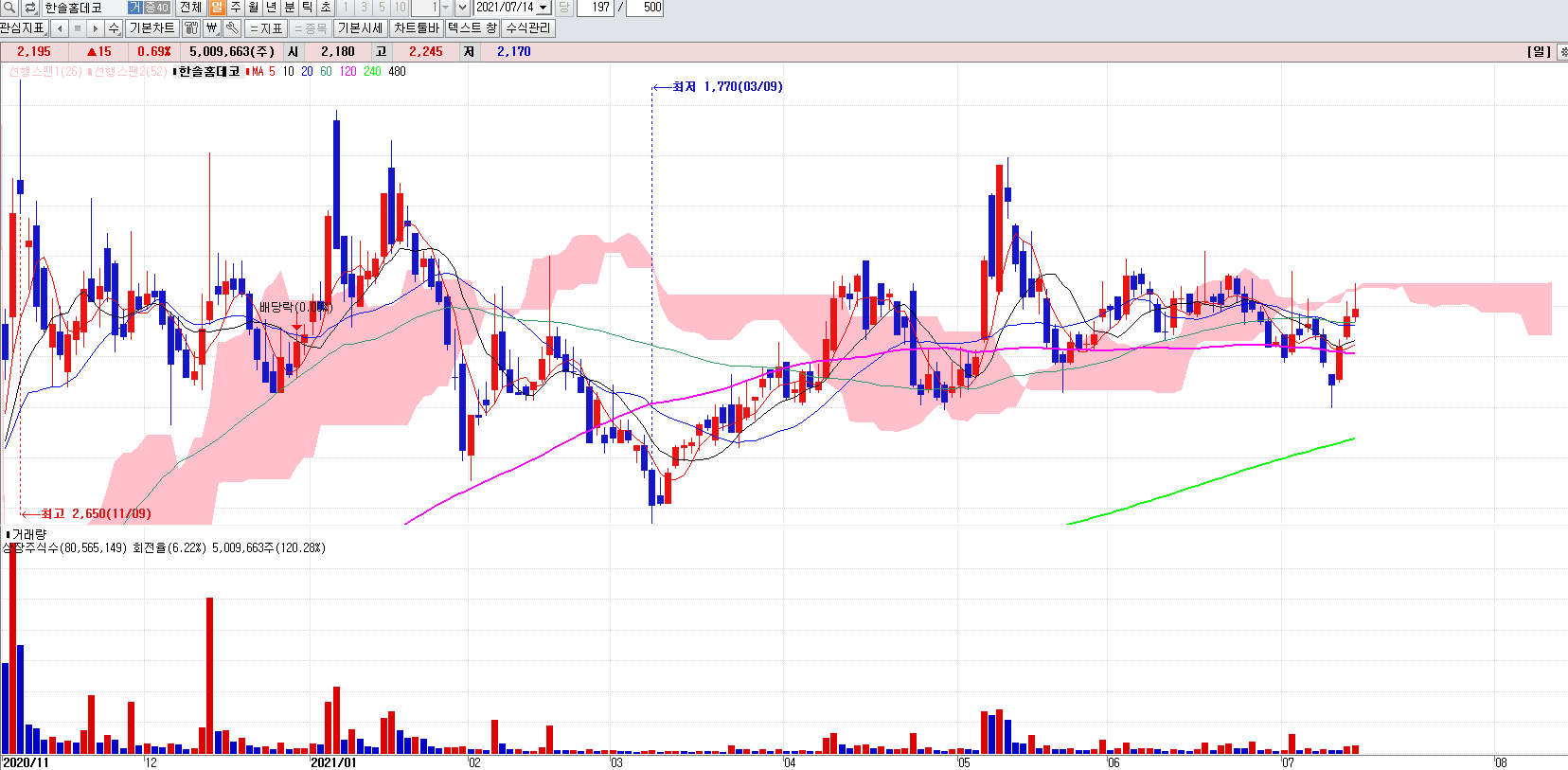Click the ₩ won currency icon
Screen dimensions: 1568x770
pos(212,28)
